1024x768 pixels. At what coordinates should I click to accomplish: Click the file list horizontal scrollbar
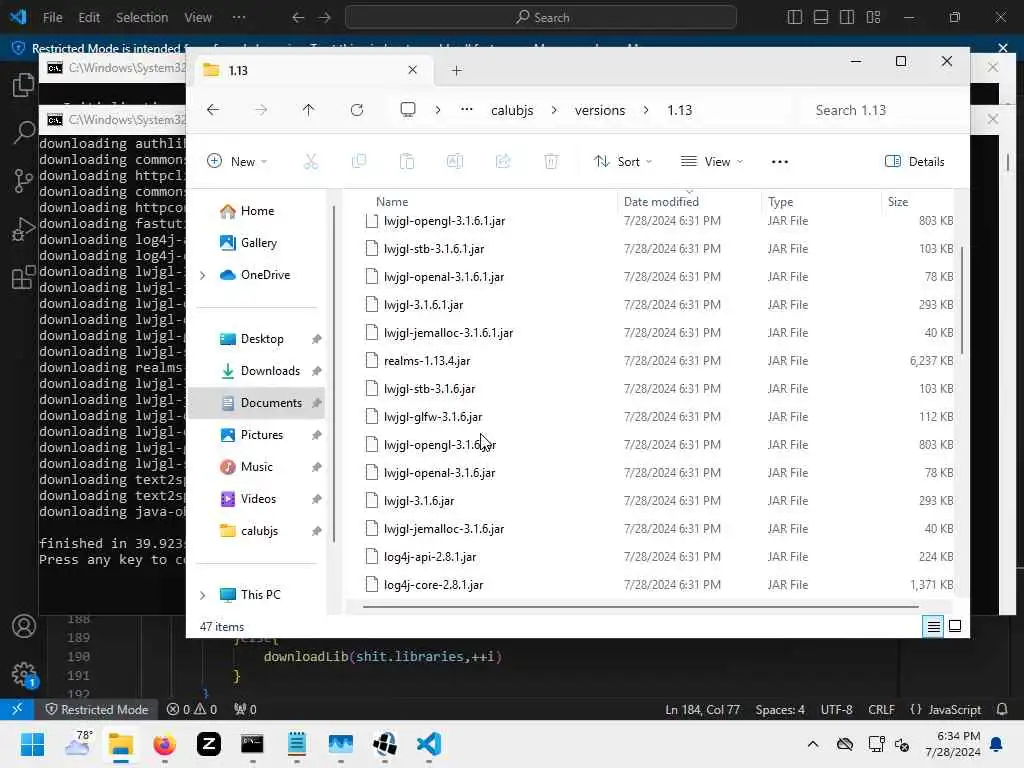click(x=641, y=606)
